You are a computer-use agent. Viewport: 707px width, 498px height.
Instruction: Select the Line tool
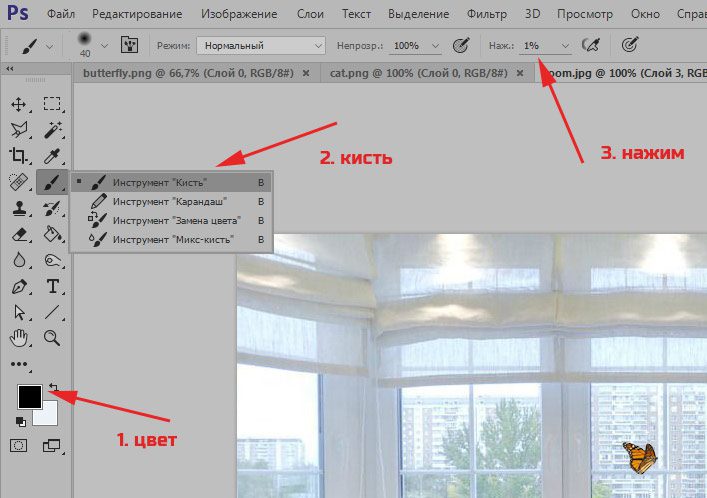52,312
